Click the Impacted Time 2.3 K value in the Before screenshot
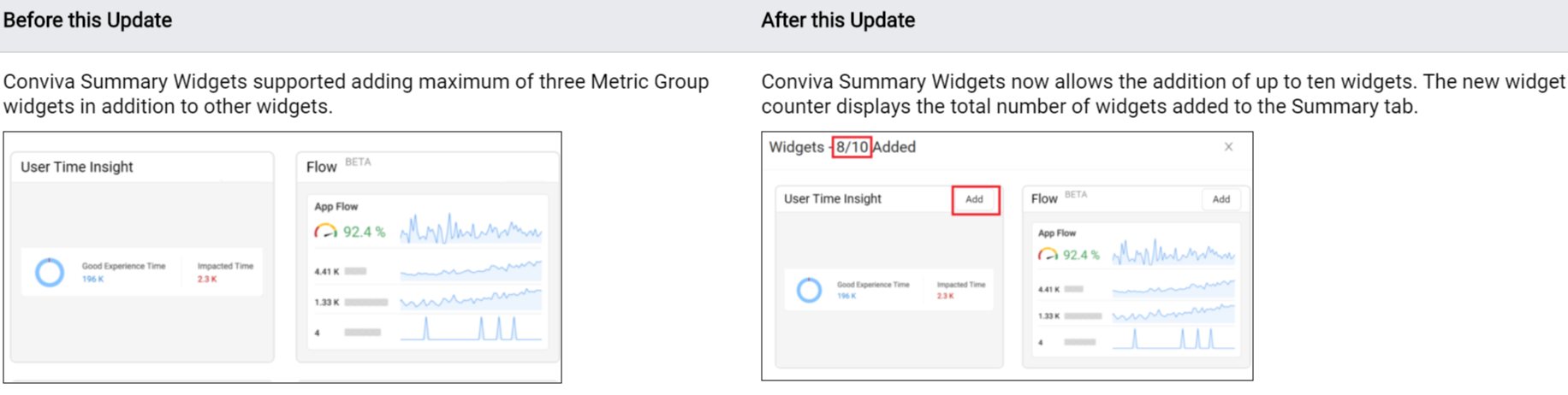Screen dimensions: 1568x395 click(207, 280)
